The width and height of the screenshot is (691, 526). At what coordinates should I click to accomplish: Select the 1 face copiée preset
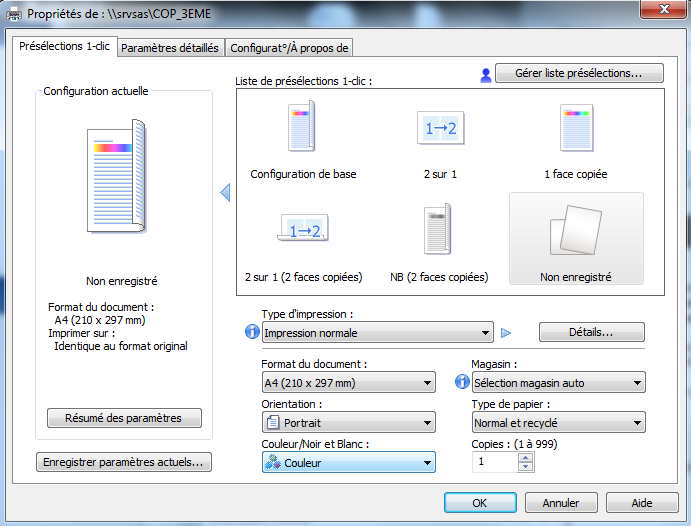point(576,128)
